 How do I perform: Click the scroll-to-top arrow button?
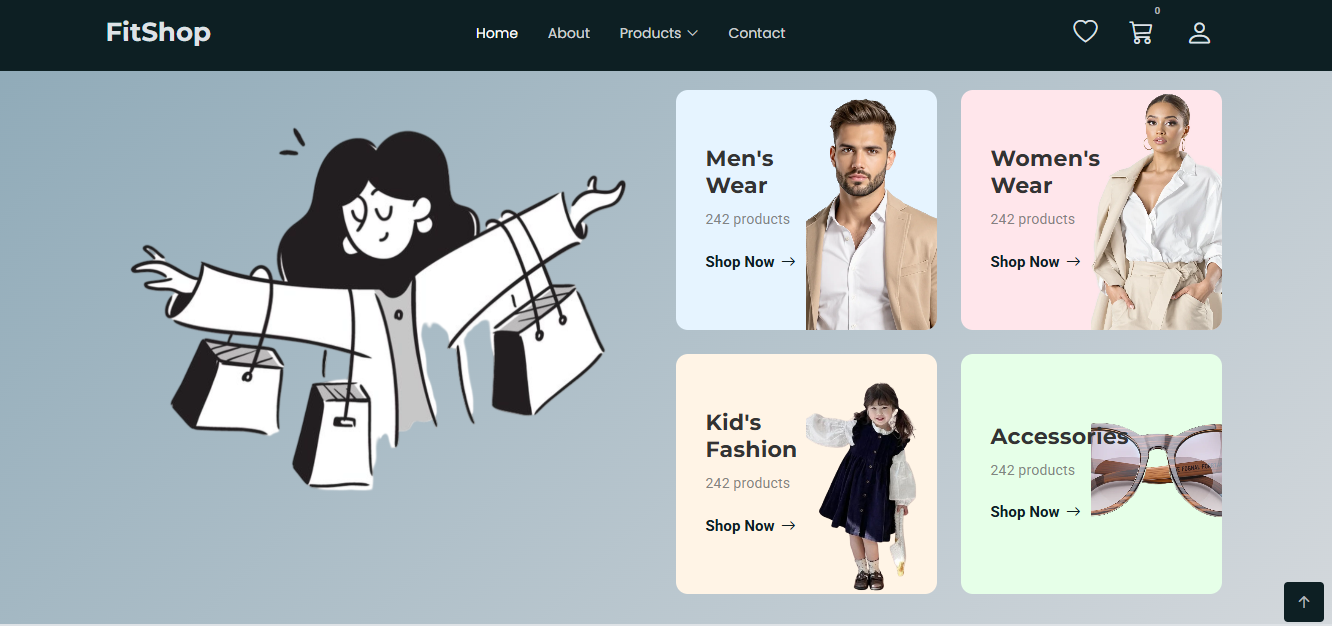point(1303,602)
